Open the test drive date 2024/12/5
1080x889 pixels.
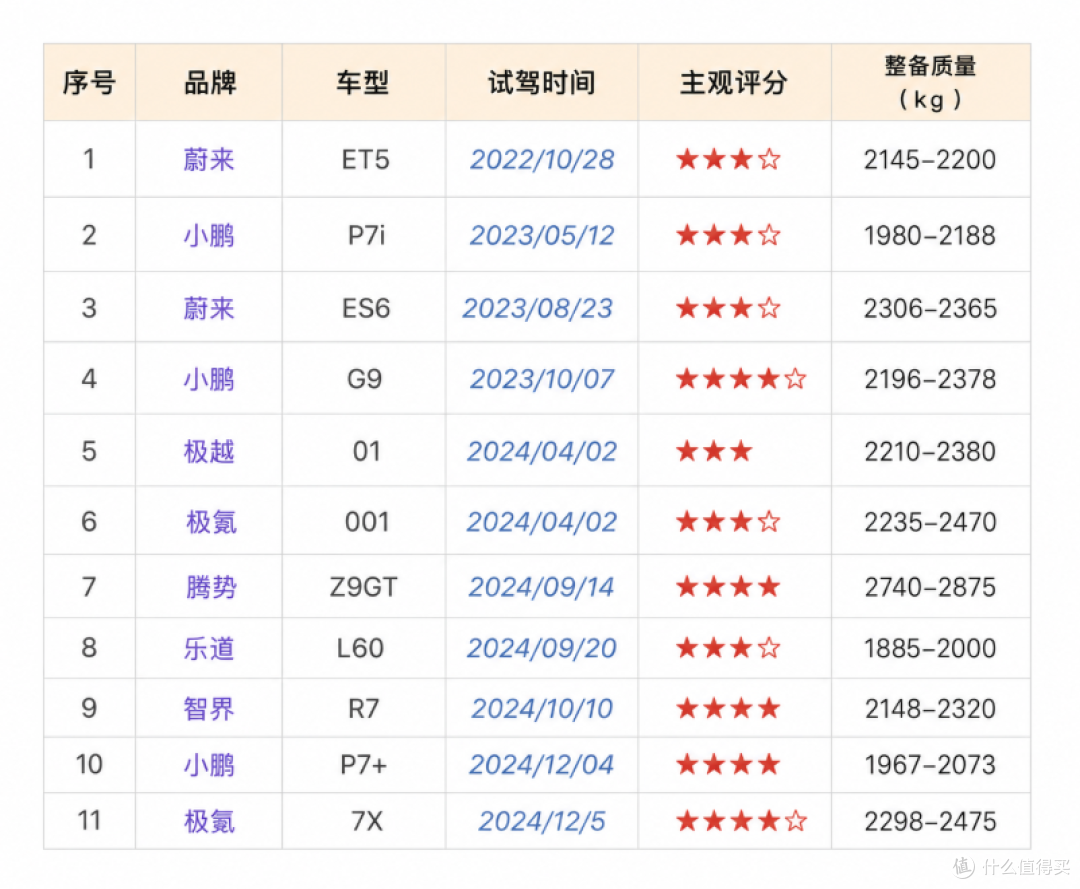541,822
